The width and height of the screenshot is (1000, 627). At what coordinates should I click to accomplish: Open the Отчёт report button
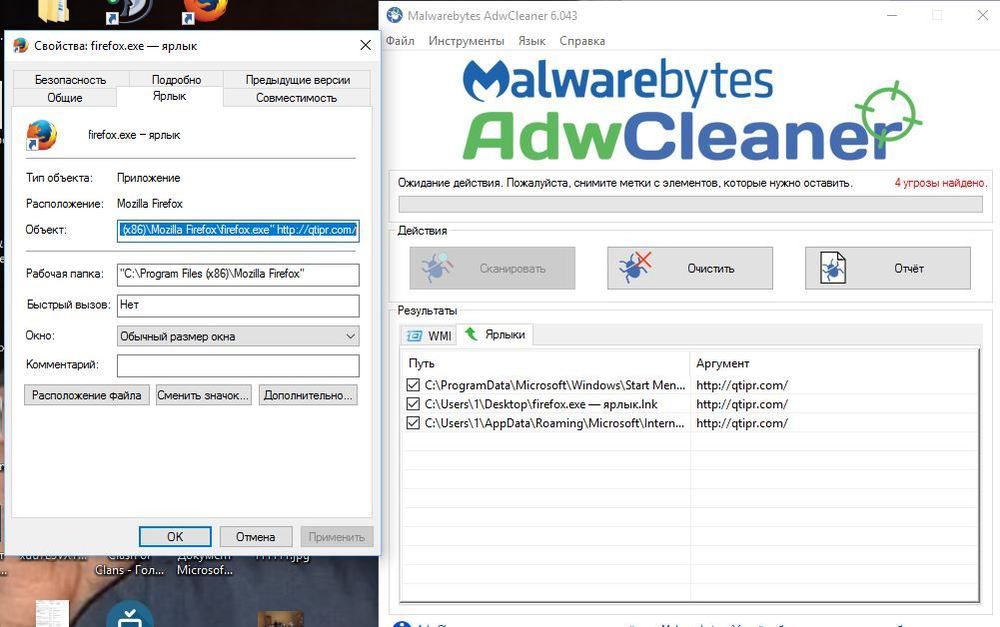click(888, 269)
